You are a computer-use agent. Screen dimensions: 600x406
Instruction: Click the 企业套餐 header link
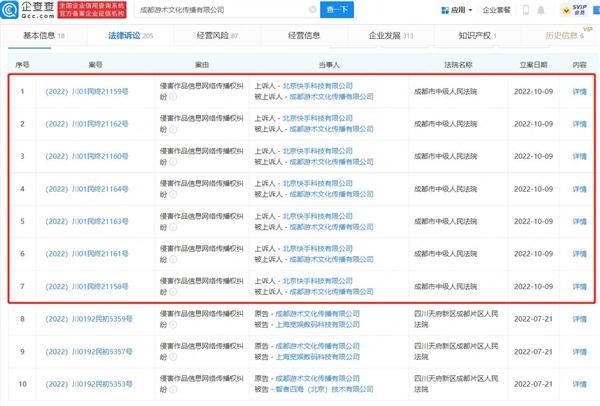pyautogui.click(x=496, y=10)
